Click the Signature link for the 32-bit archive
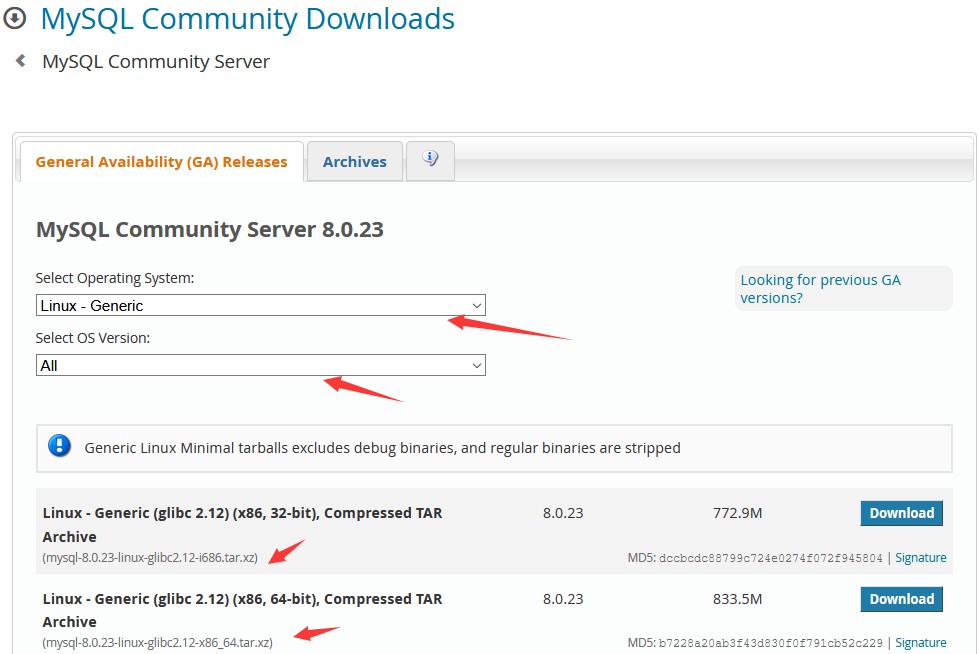 (x=920, y=557)
